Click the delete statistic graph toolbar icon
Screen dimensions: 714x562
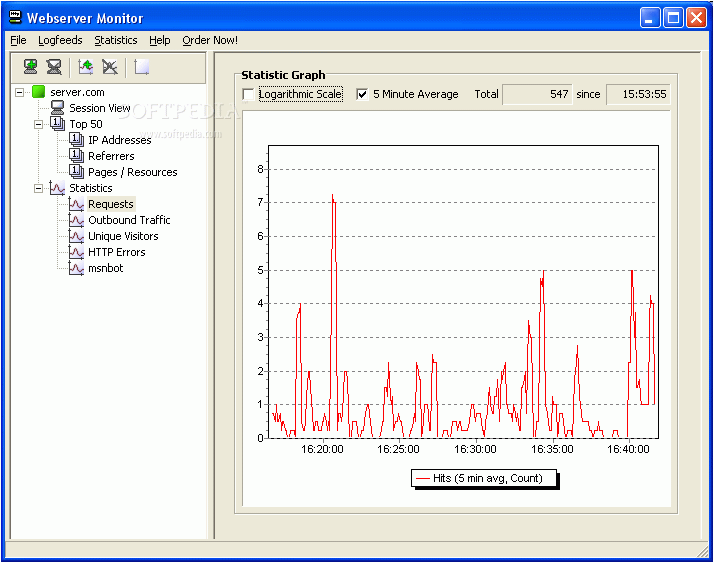pos(110,67)
